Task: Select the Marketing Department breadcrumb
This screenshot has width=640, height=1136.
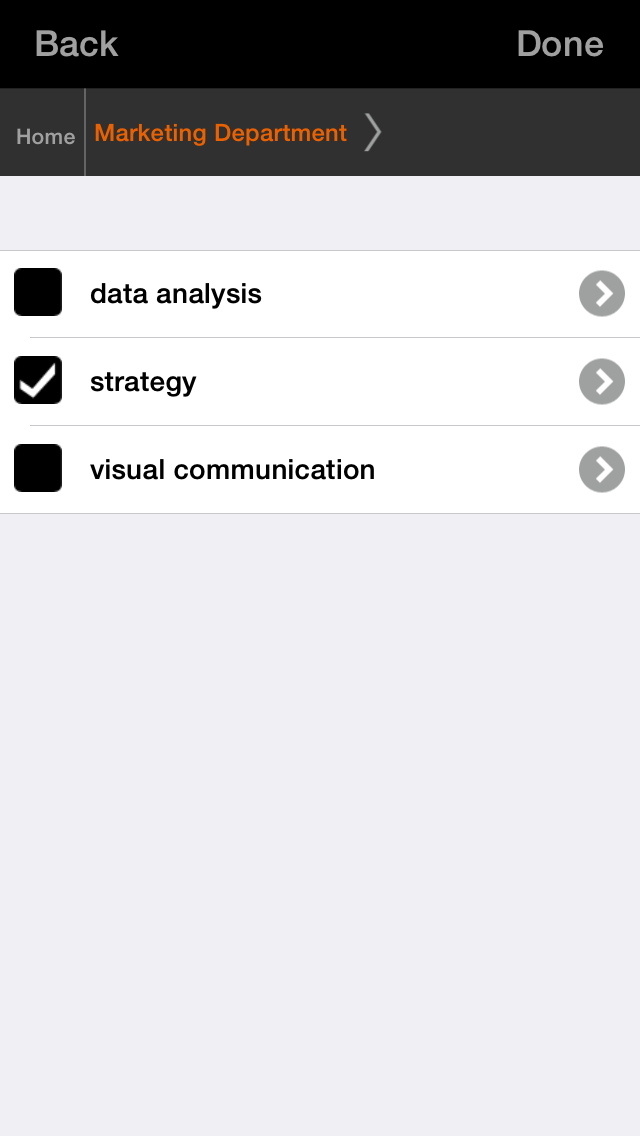Action: point(221,133)
